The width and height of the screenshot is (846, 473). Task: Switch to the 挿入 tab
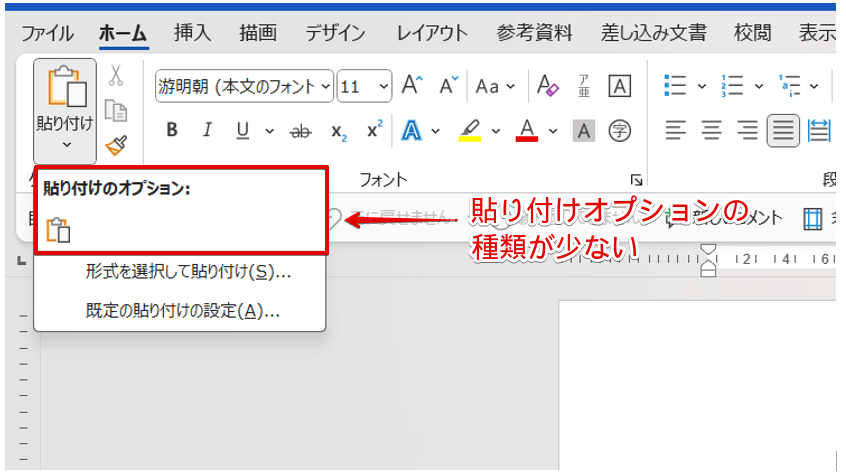tap(192, 33)
